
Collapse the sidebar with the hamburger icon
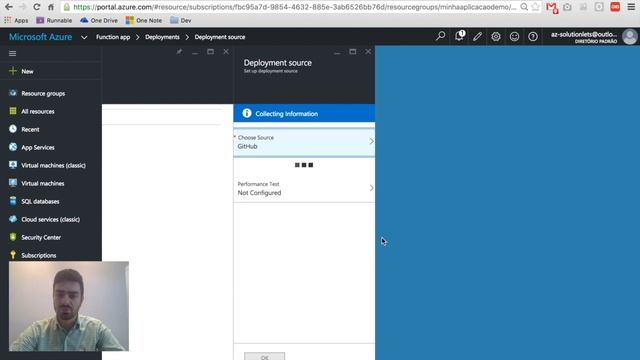pyautogui.click(x=13, y=53)
